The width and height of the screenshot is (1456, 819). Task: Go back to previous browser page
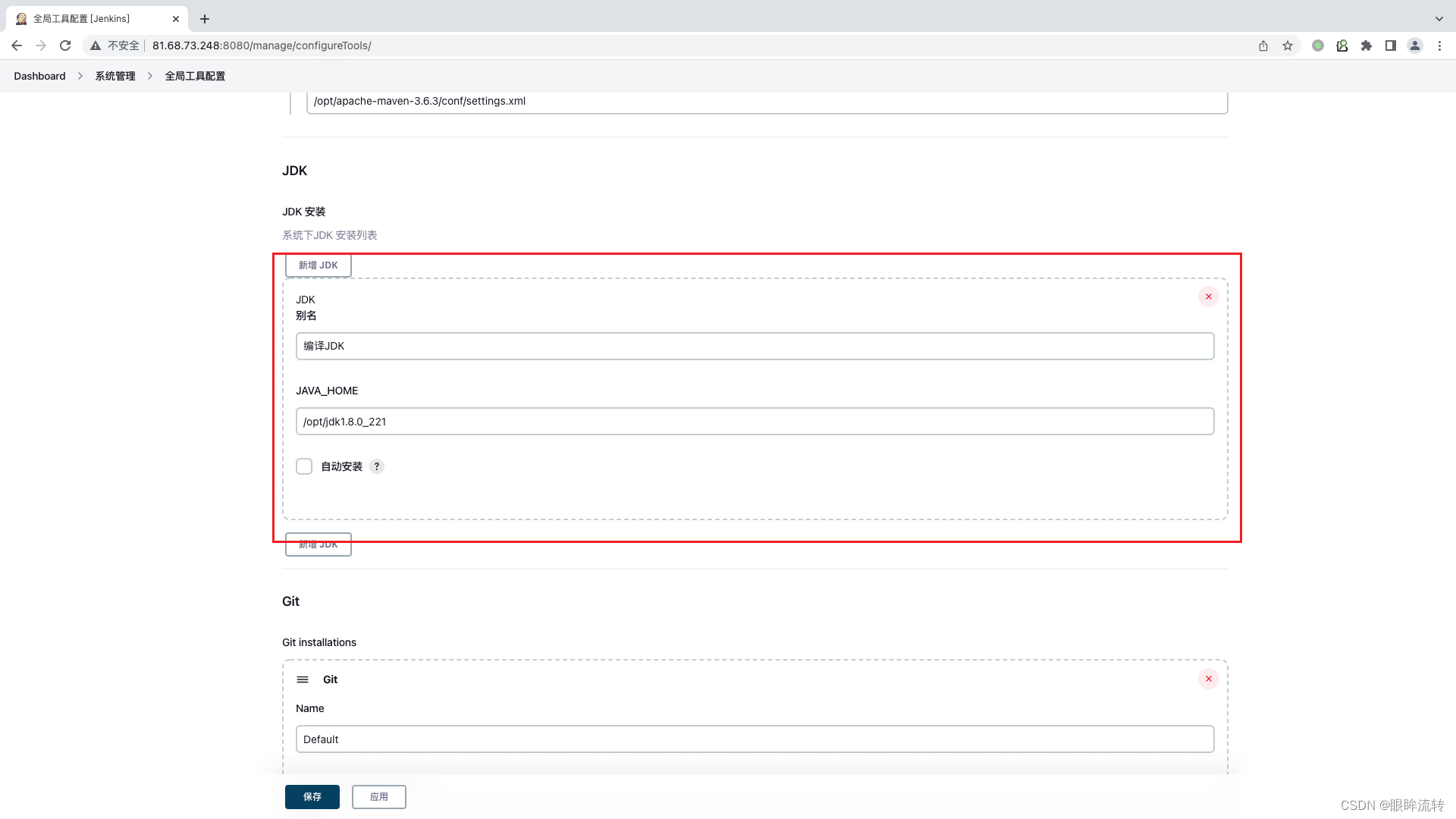17,45
